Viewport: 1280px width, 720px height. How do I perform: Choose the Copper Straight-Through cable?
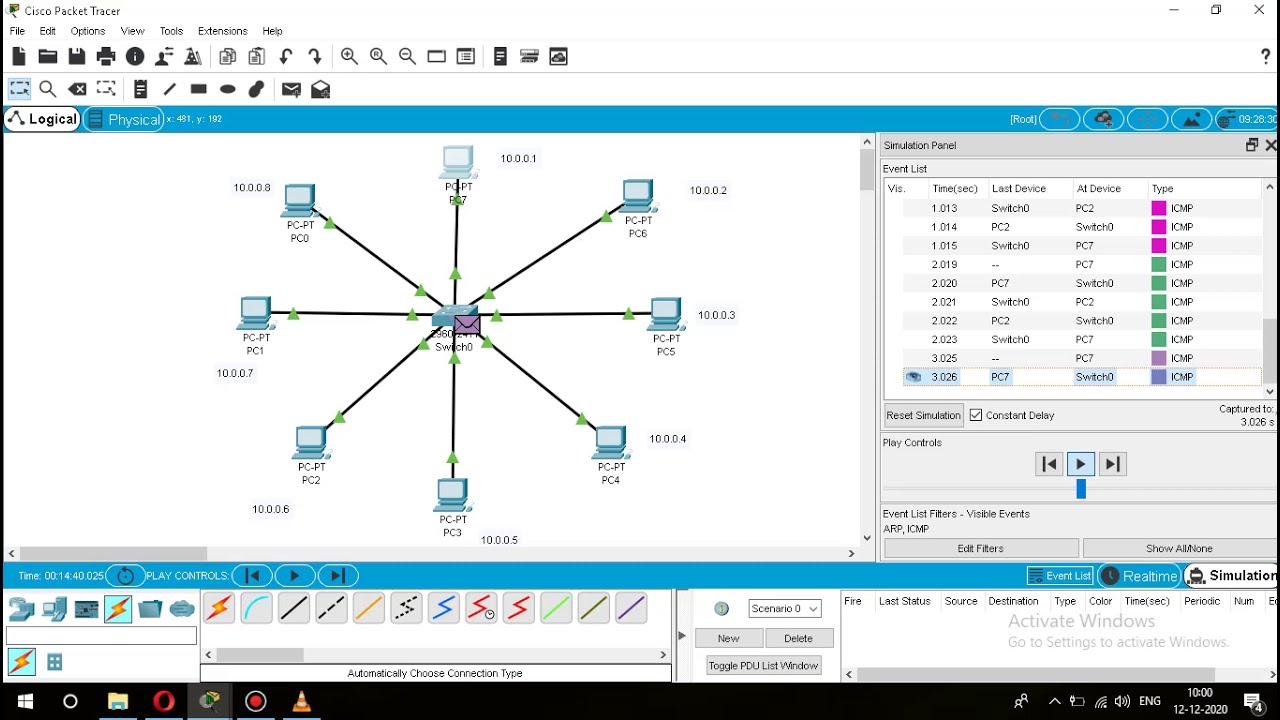tap(294, 608)
